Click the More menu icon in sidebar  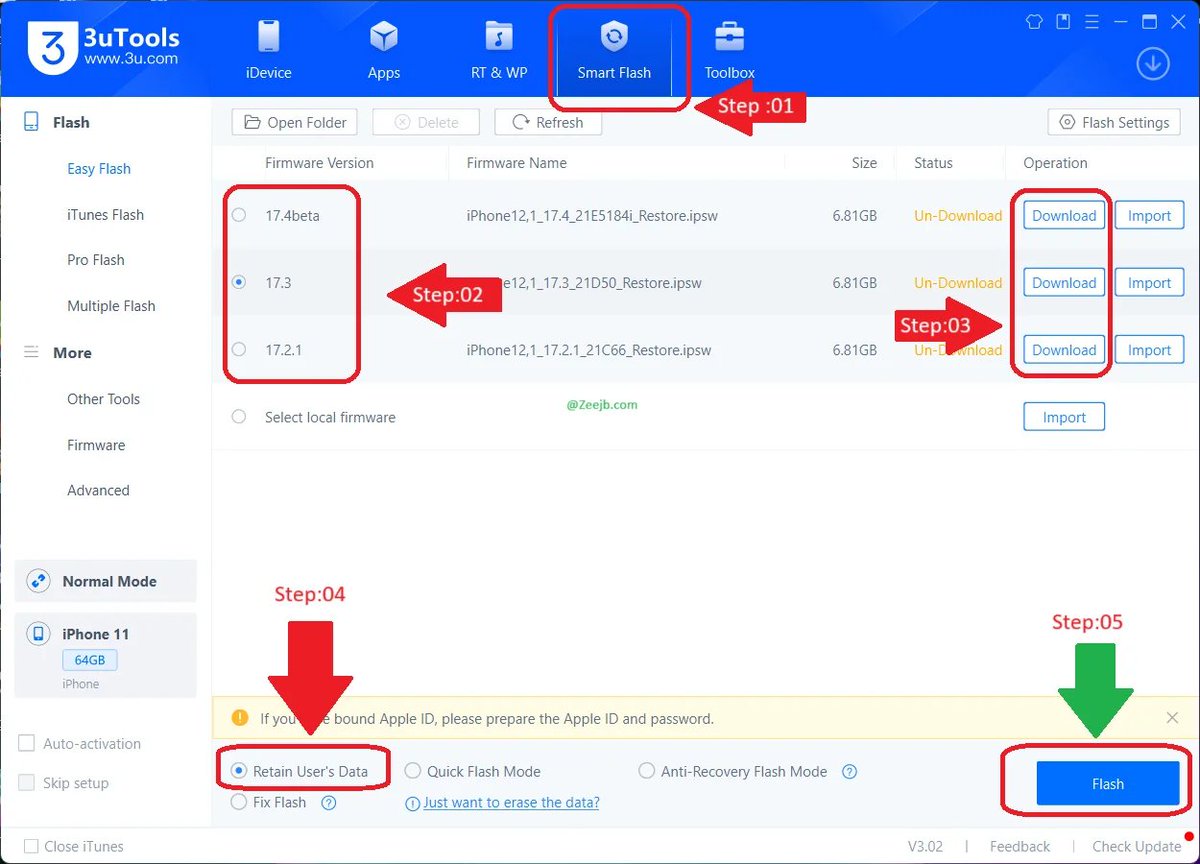click(x=32, y=352)
